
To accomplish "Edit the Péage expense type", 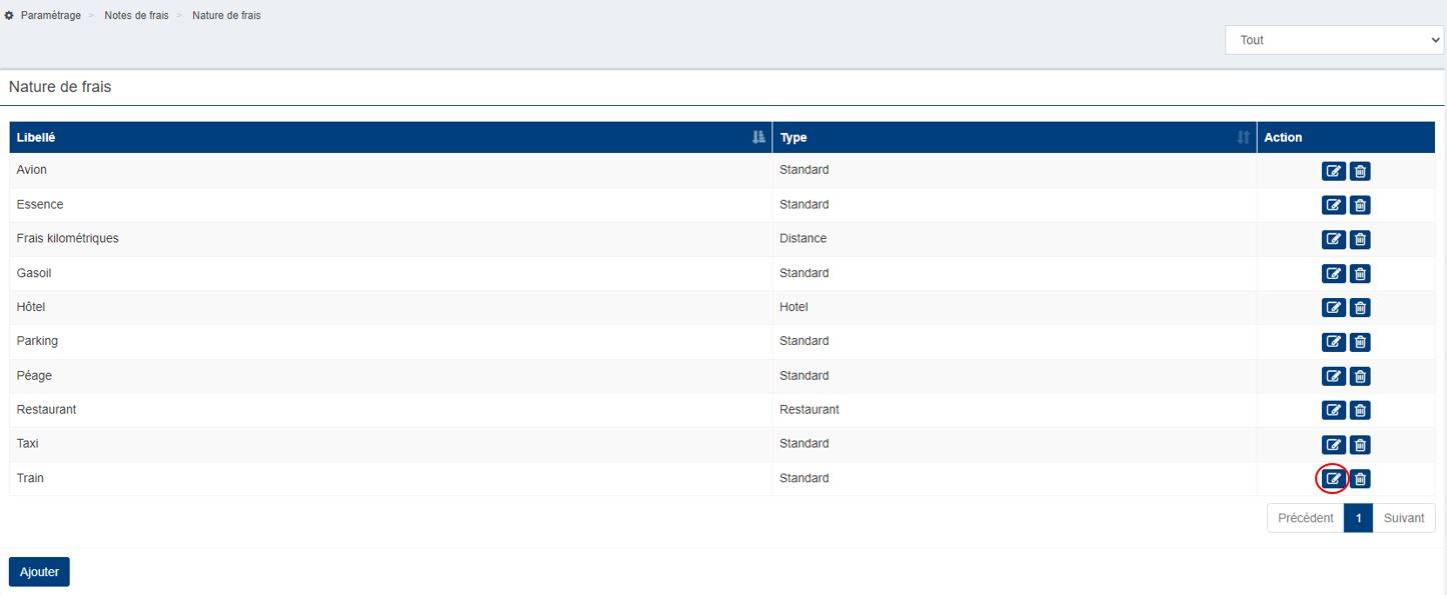I will pos(1333,376).
